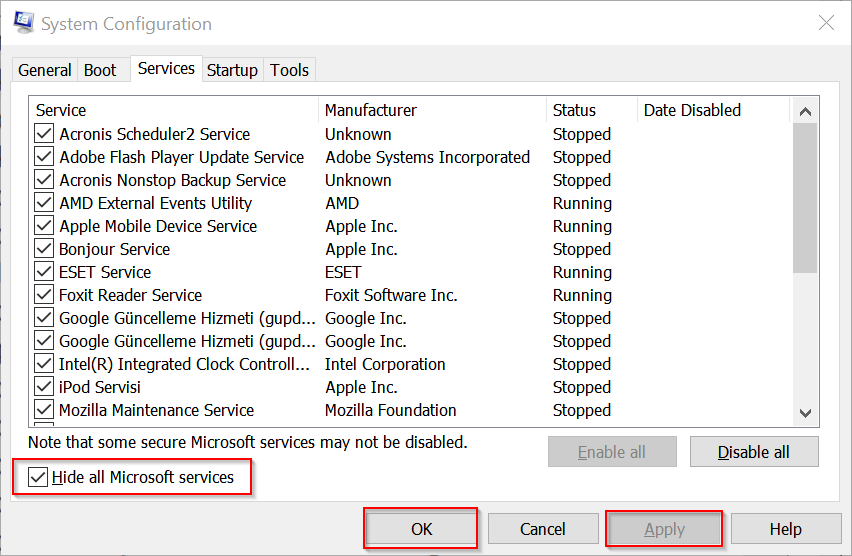Go to the Tools tab
Image resolution: width=852 pixels, height=556 pixels.
pyautogui.click(x=290, y=70)
